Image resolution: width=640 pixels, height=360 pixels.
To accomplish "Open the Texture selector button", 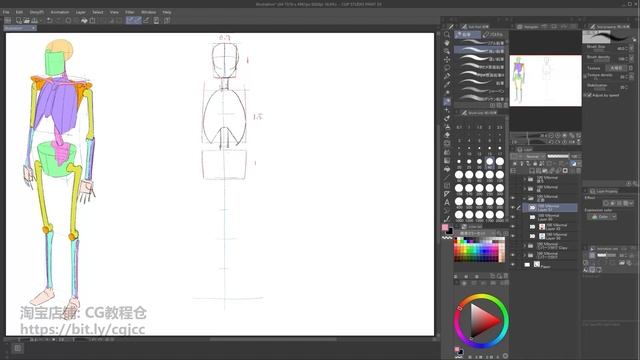I will 616,68.
